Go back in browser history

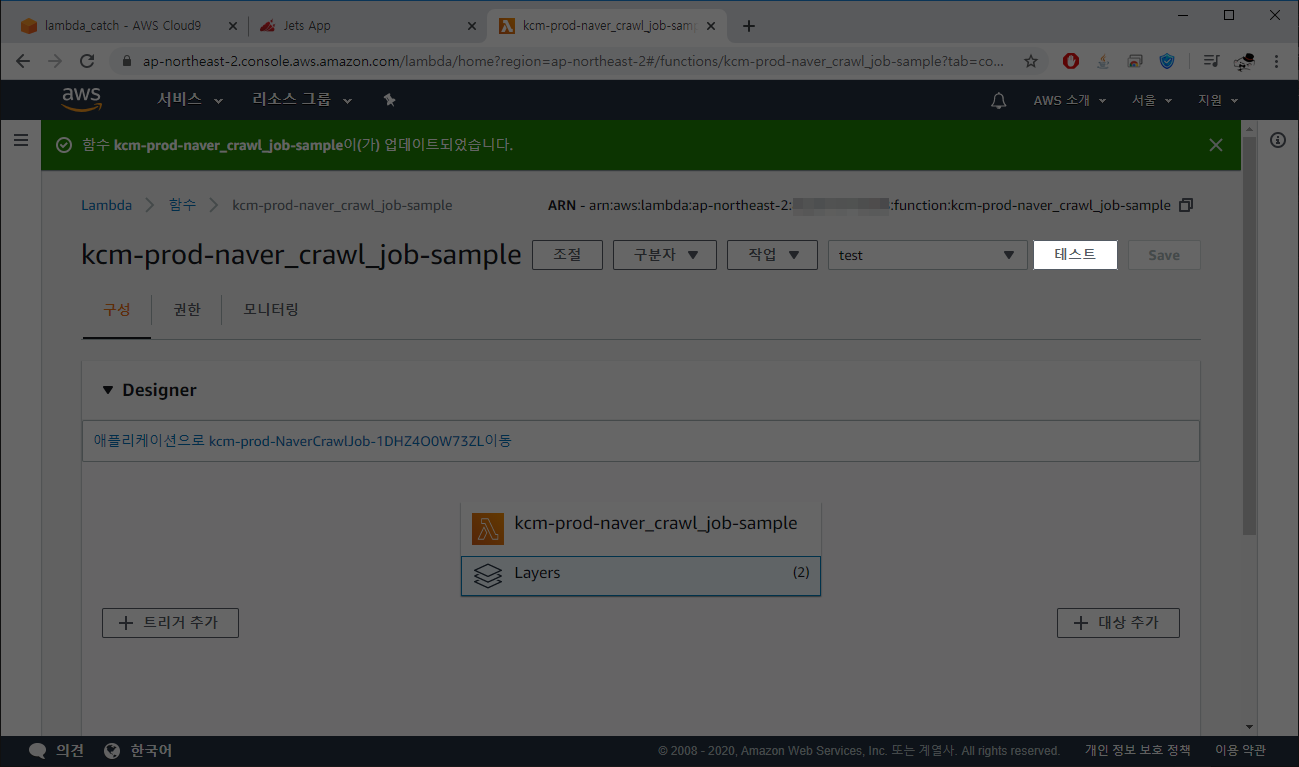pyautogui.click(x=23, y=61)
